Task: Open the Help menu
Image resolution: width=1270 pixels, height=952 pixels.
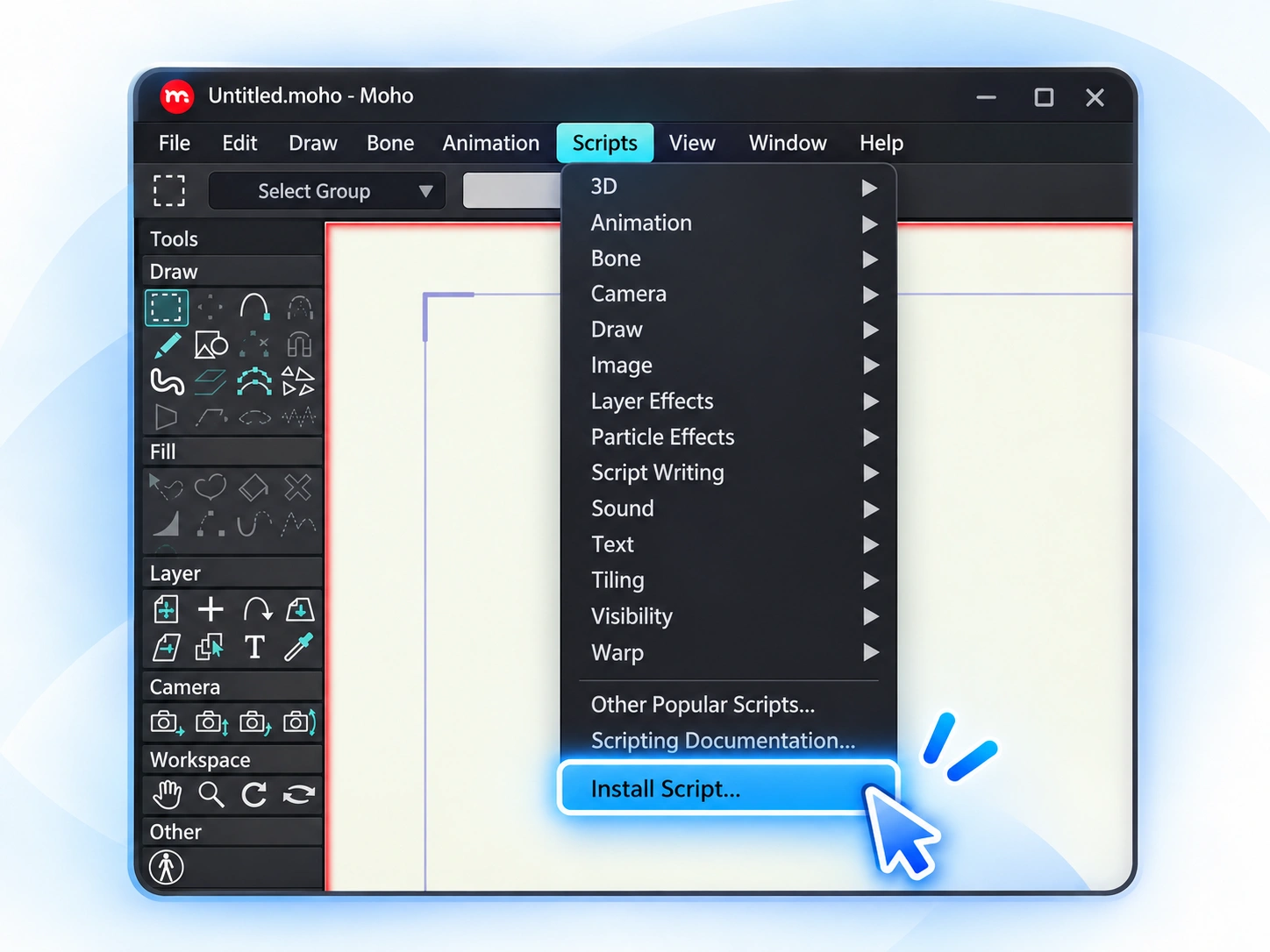Action: tap(881, 143)
